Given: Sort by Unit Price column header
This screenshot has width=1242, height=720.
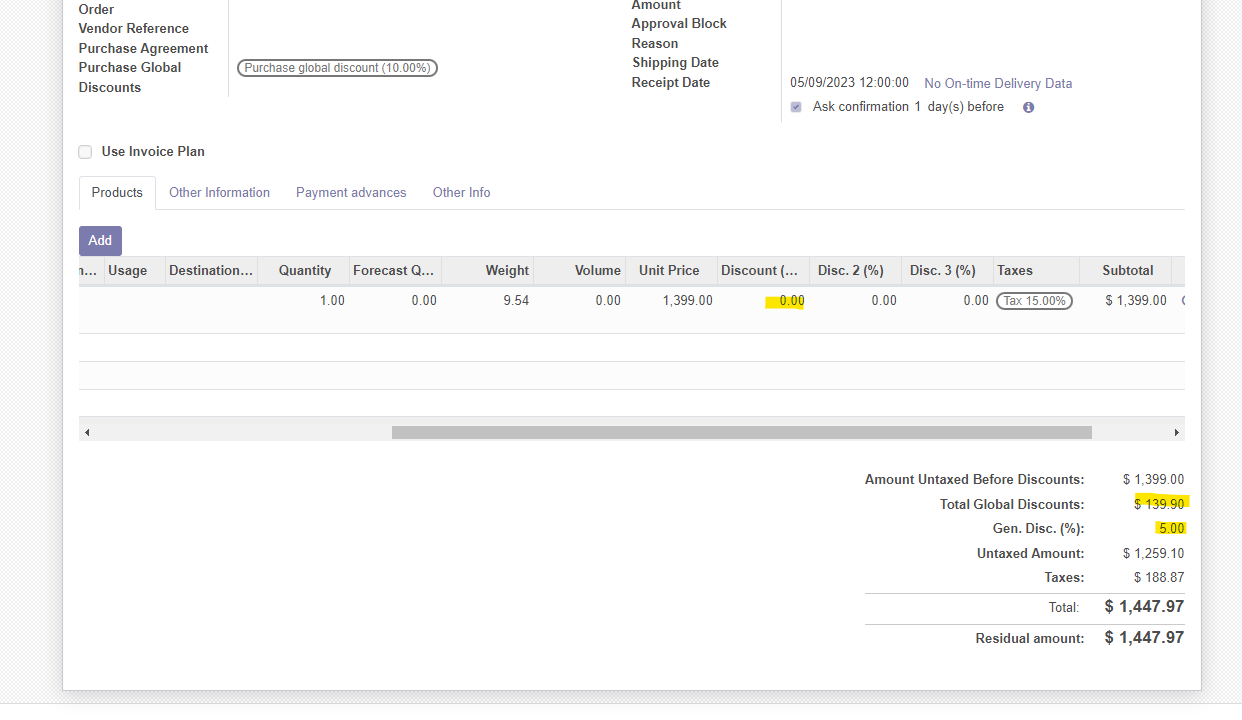Looking at the screenshot, I should (x=670, y=270).
